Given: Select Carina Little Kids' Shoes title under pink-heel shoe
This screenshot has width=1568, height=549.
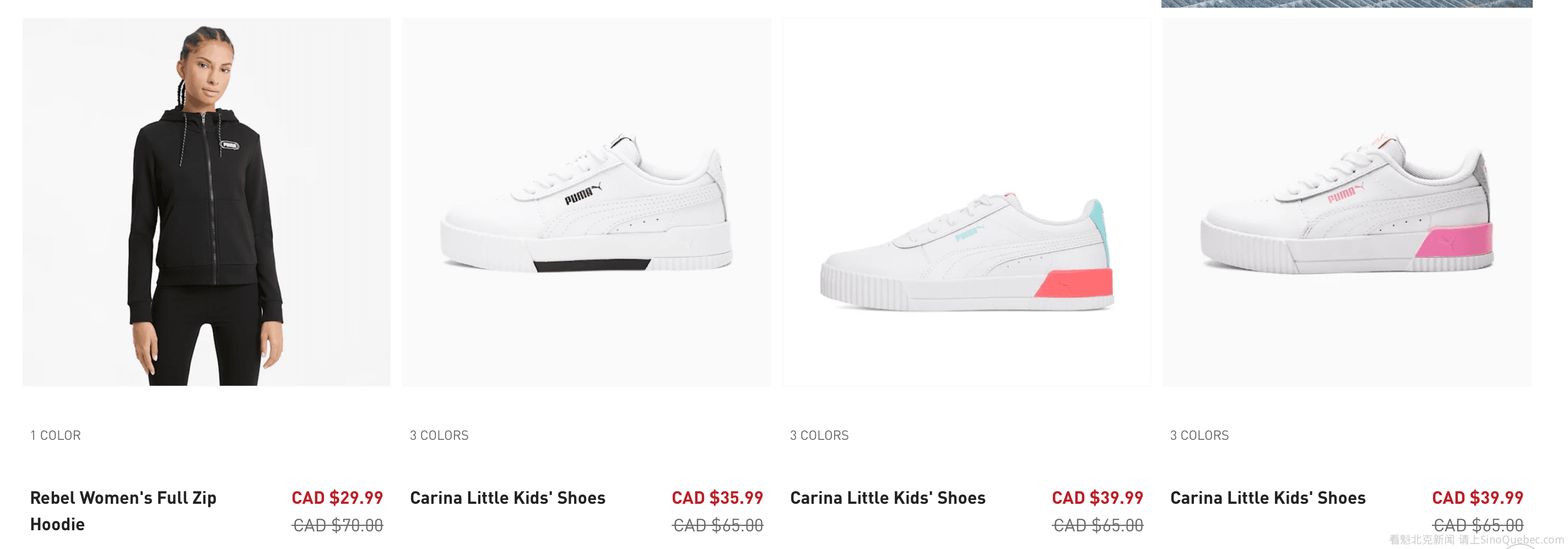Looking at the screenshot, I should pos(1268,497).
